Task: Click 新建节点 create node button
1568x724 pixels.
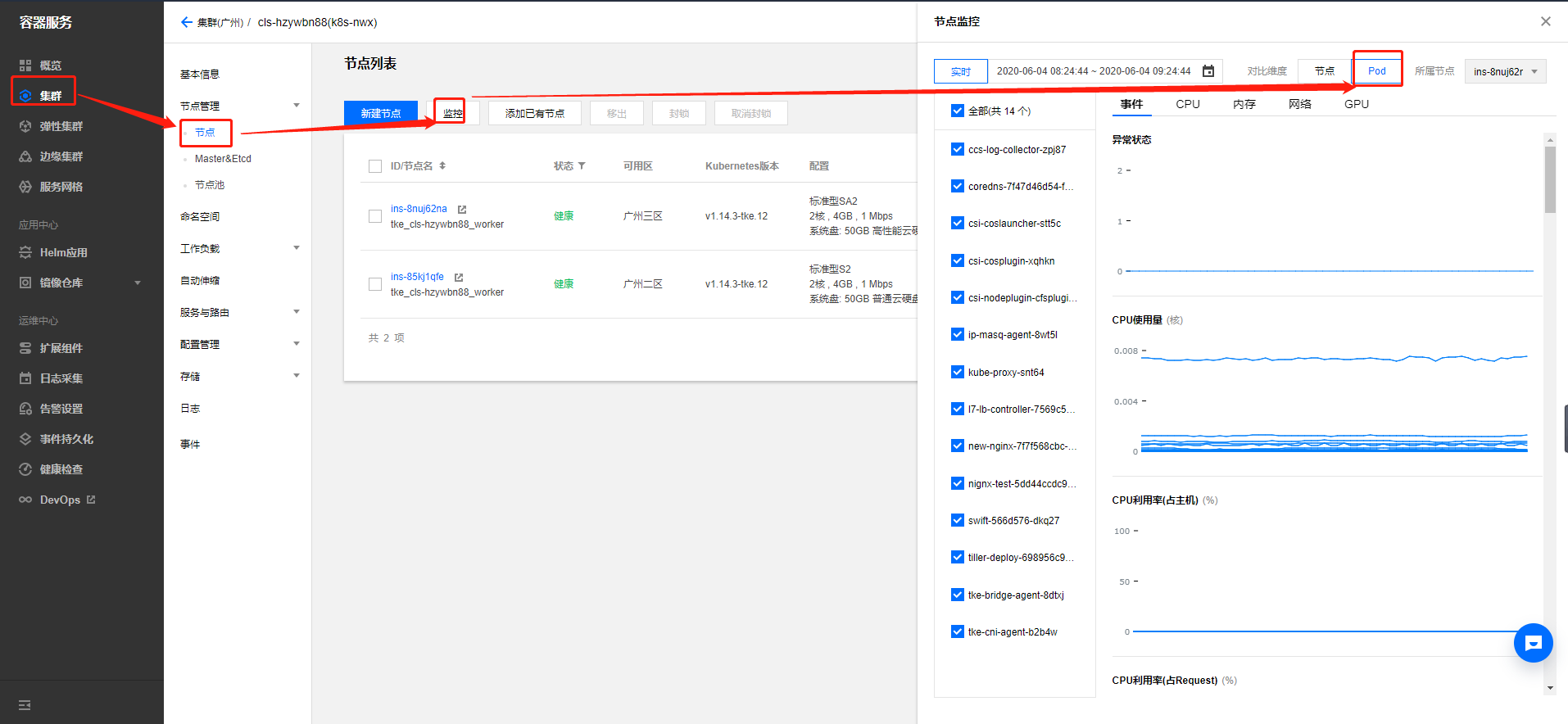Action: tap(381, 113)
